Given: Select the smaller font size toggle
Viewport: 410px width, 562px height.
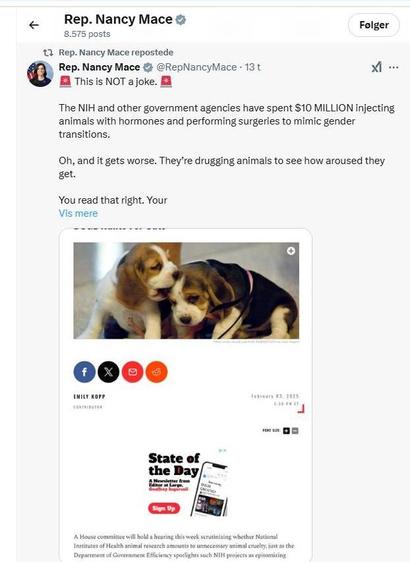Looking at the screenshot, I should point(295,430).
